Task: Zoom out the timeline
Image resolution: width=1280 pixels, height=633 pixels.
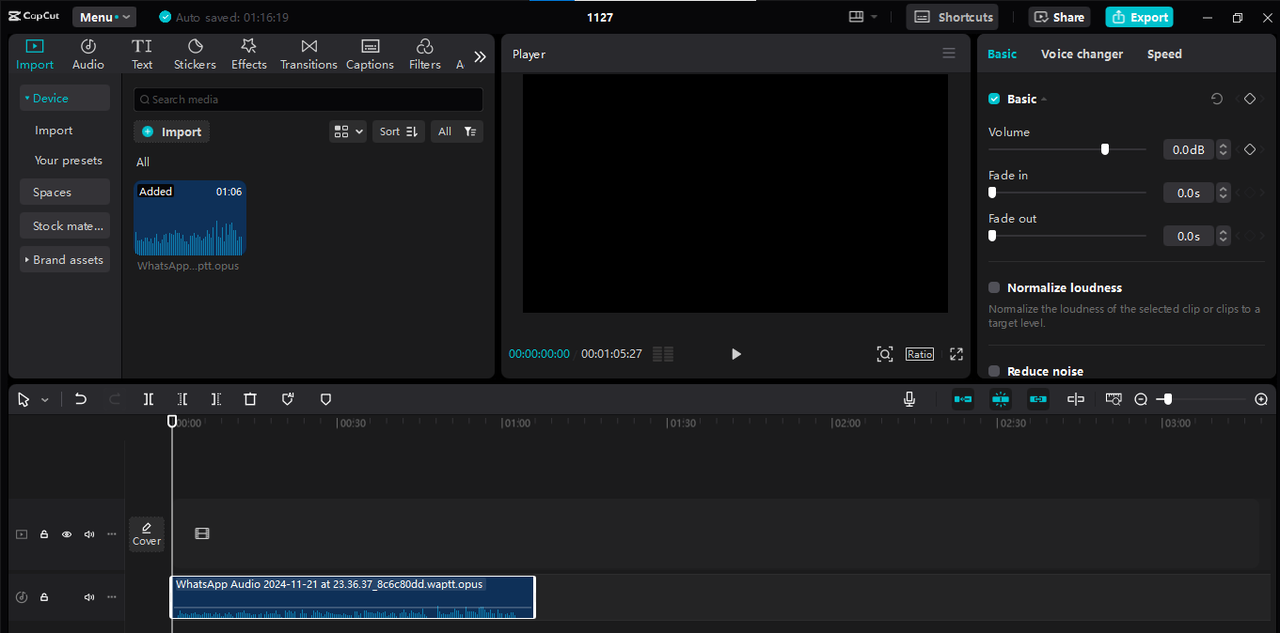Action: [x=1141, y=399]
